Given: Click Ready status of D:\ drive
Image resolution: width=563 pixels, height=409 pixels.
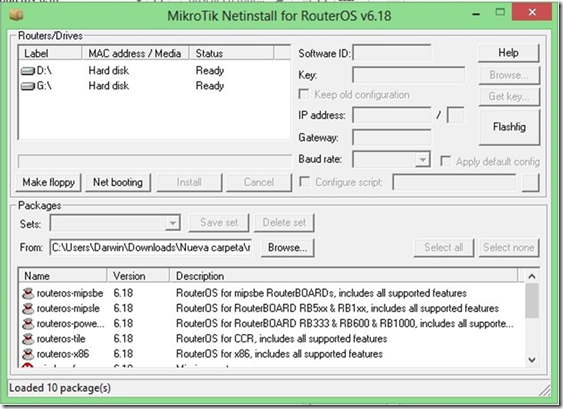Looking at the screenshot, I should tap(210, 71).
